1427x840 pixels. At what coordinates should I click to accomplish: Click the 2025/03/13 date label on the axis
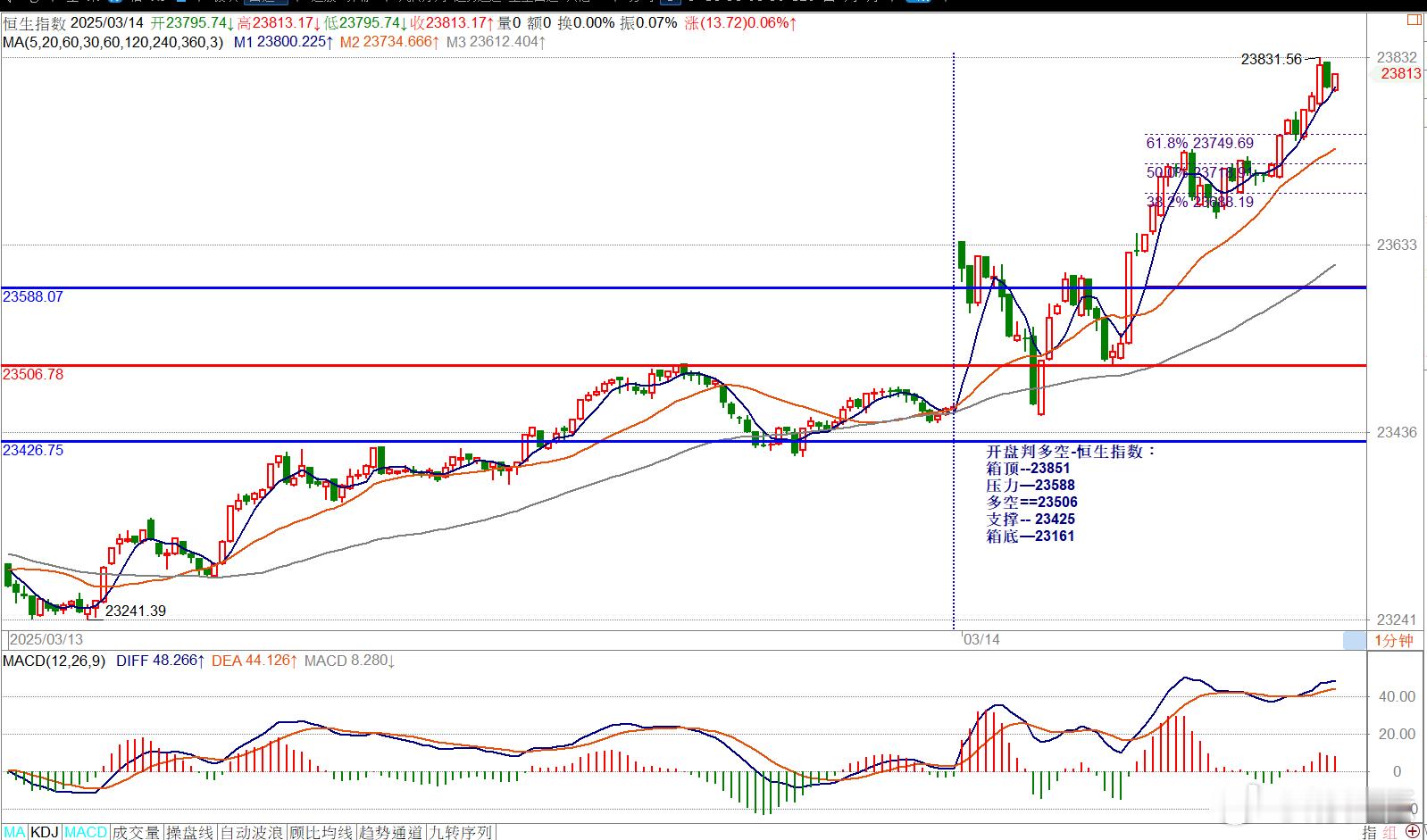[46, 640]
